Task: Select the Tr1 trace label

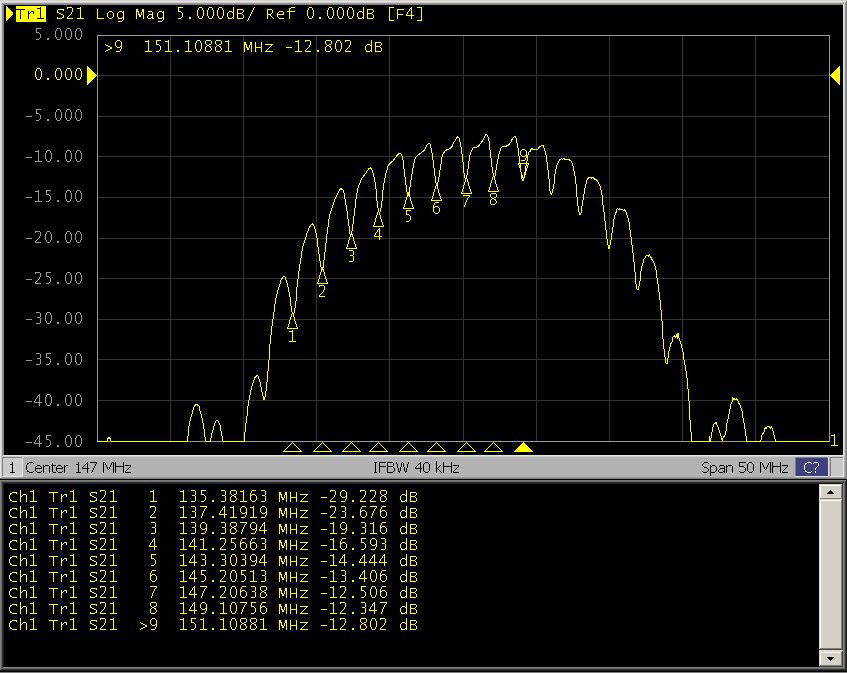Action: 30,15
